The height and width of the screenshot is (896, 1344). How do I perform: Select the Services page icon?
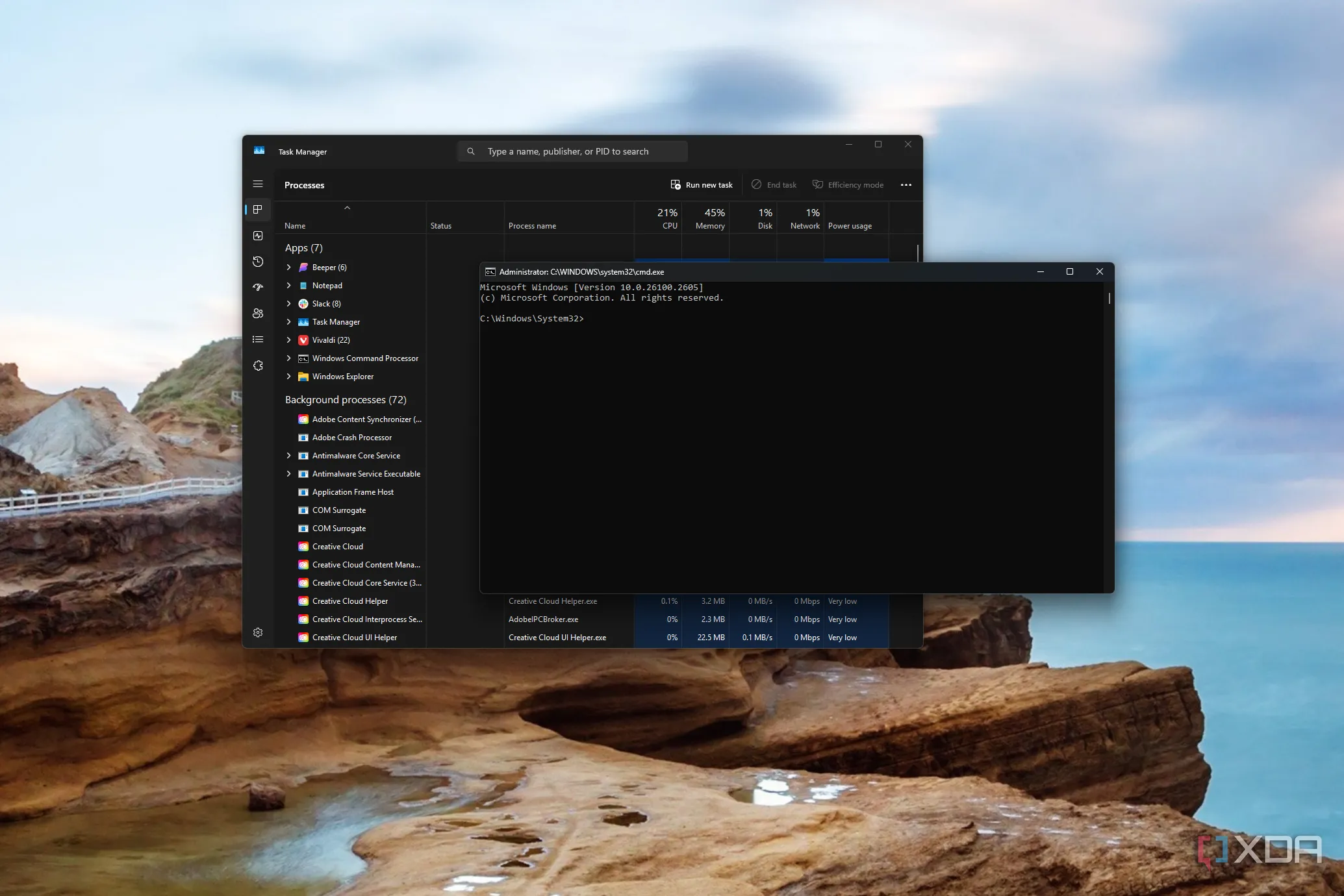tap(258, 365)
